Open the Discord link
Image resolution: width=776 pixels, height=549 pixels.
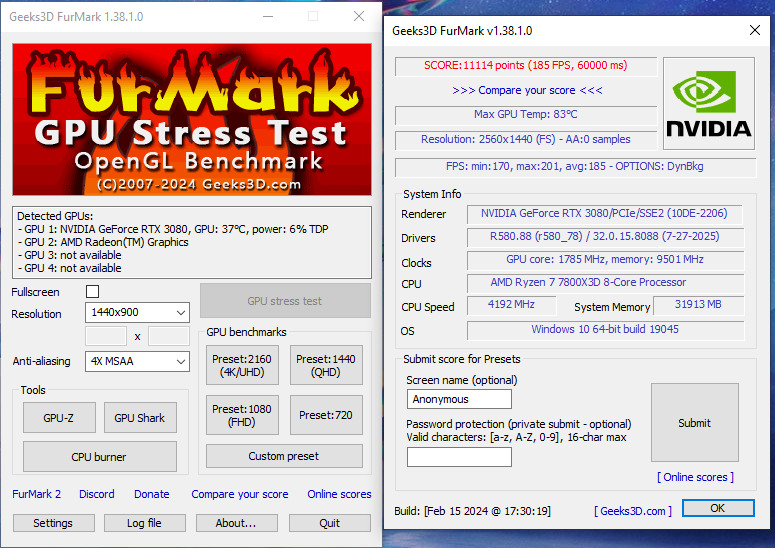click(97, 494)
